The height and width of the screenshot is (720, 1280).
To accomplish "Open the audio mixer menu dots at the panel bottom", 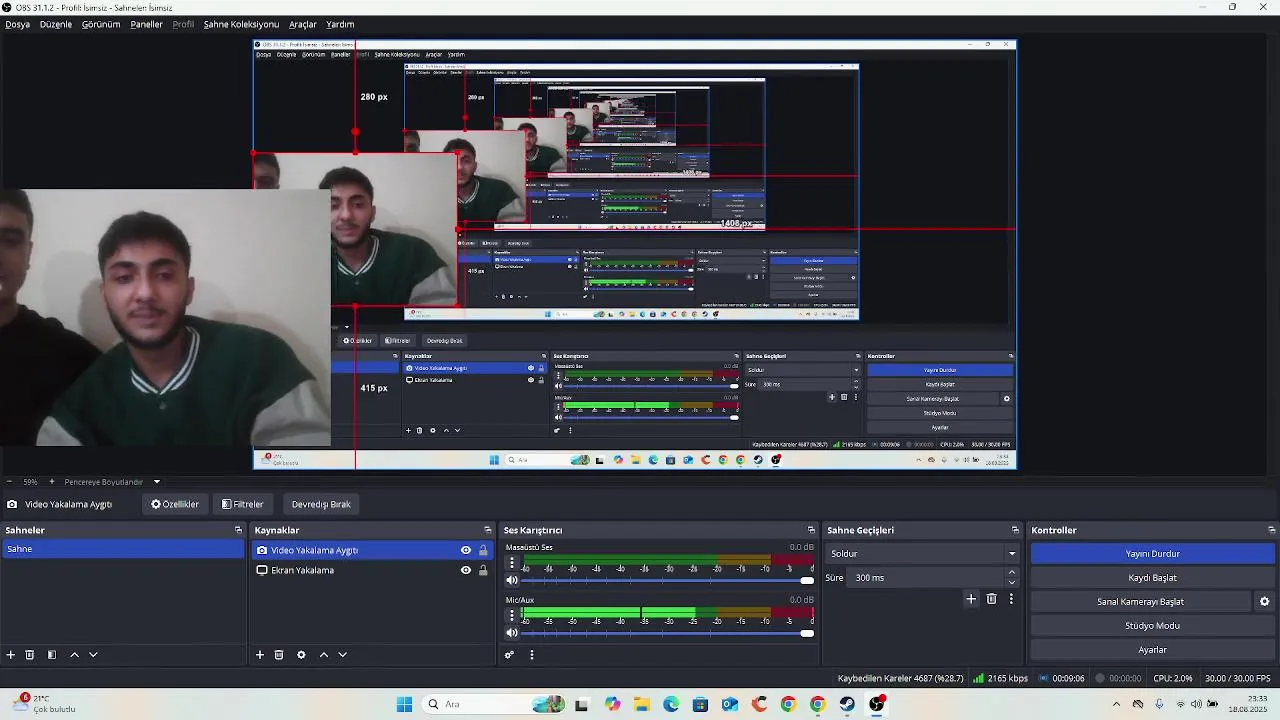I will point(531,655).
